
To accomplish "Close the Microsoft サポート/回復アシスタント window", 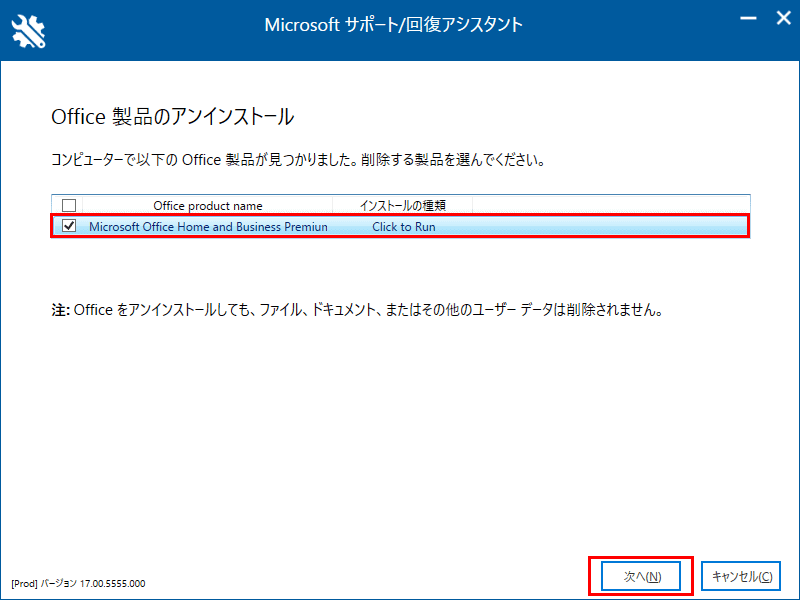I will tap(783, 18).
